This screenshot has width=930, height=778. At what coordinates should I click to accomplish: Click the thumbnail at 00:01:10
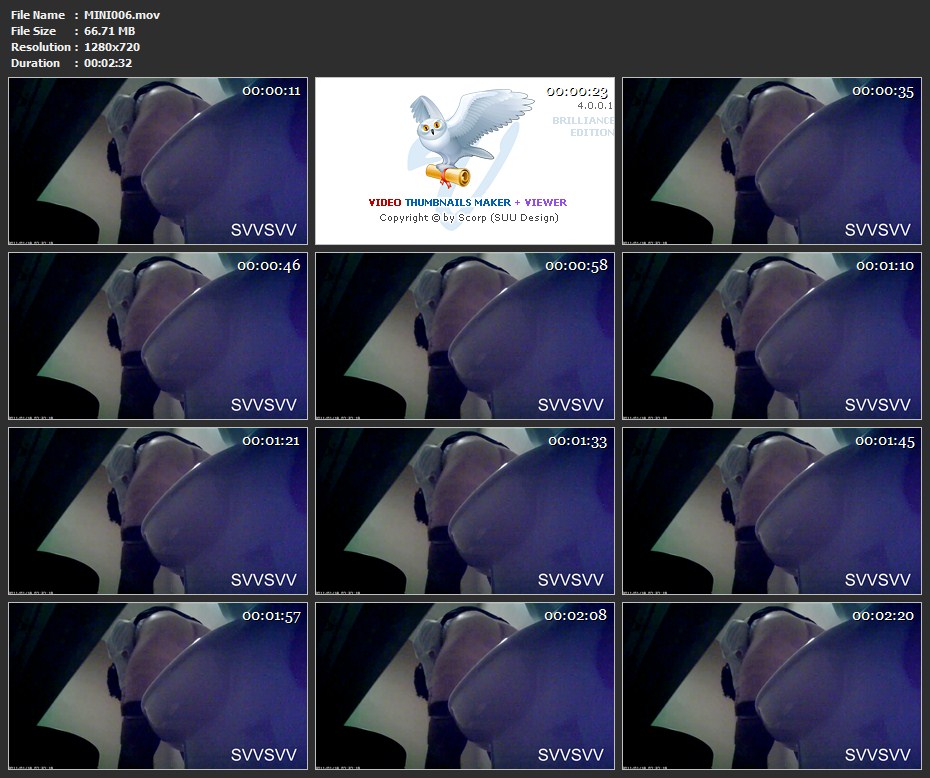[x=772, y=336]
